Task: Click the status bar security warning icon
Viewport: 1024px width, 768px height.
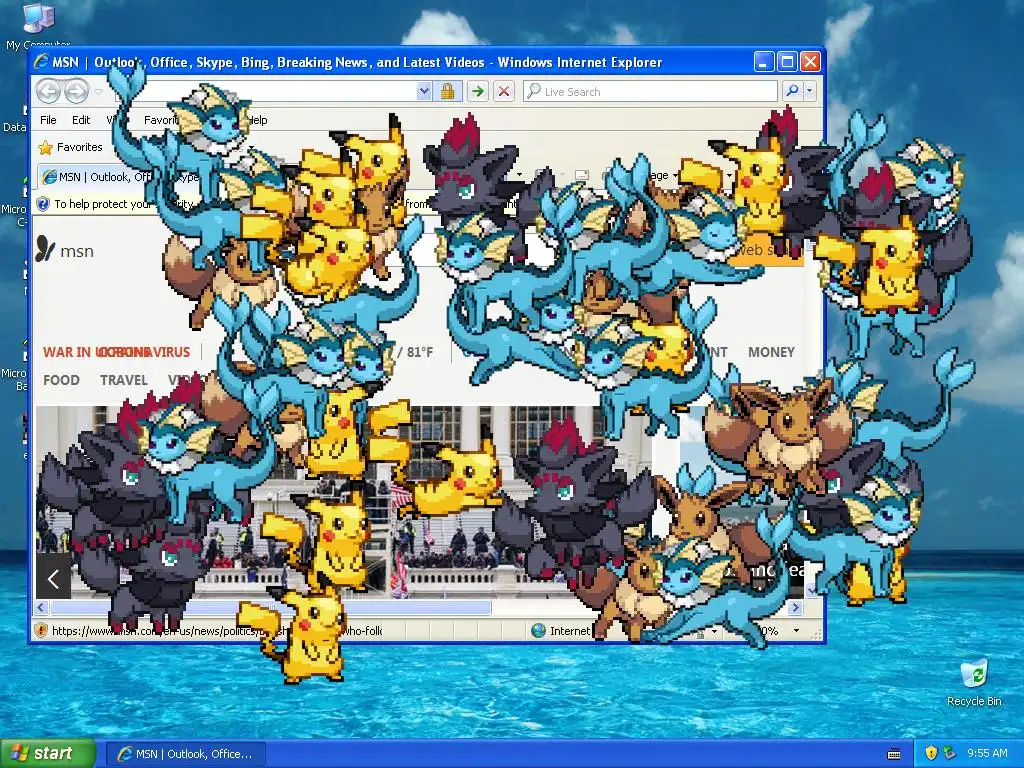Action: [41, 631]
